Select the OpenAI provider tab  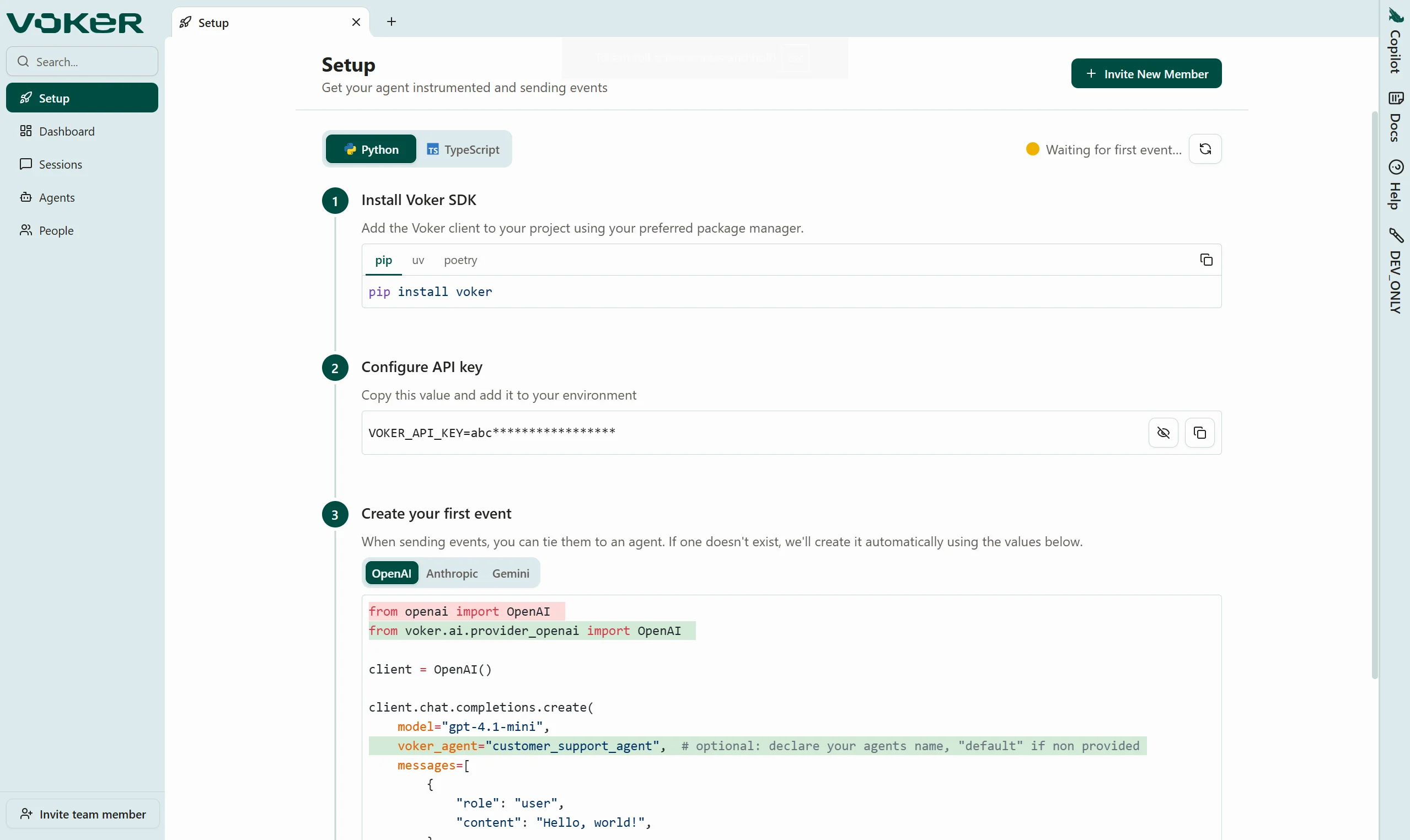tap(392, 573)
